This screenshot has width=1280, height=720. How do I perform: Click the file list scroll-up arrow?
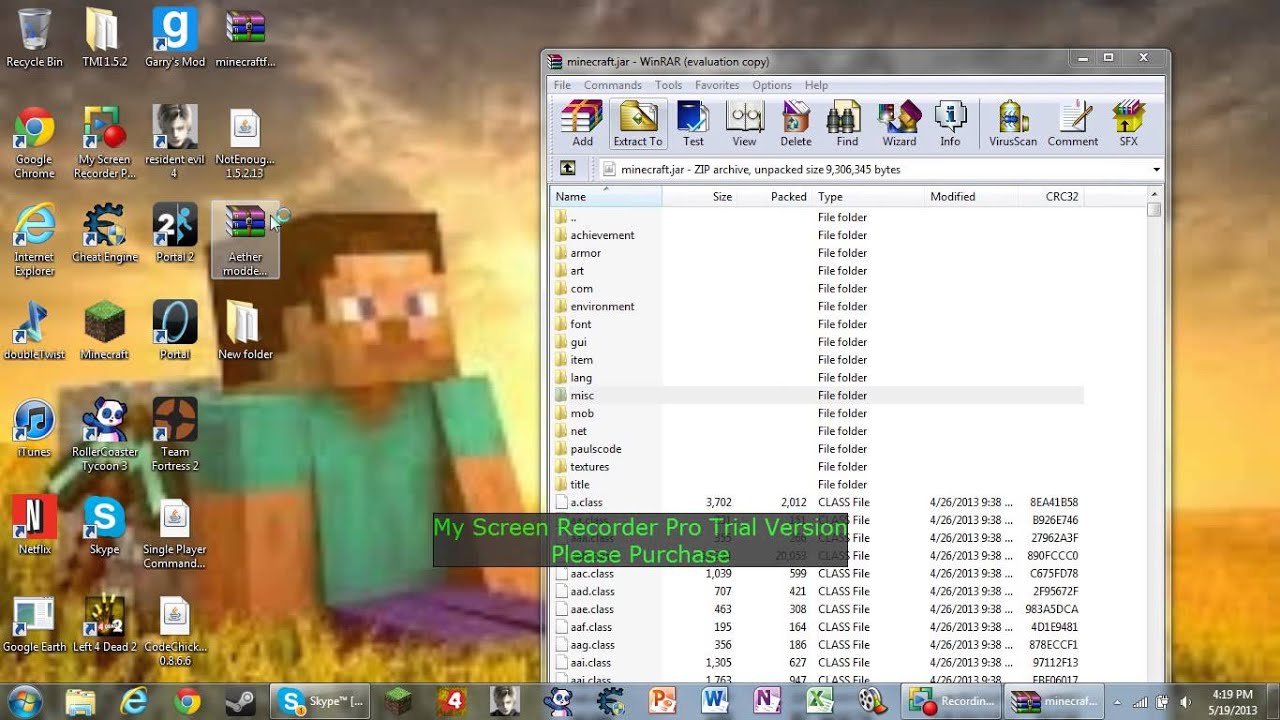1155,194
